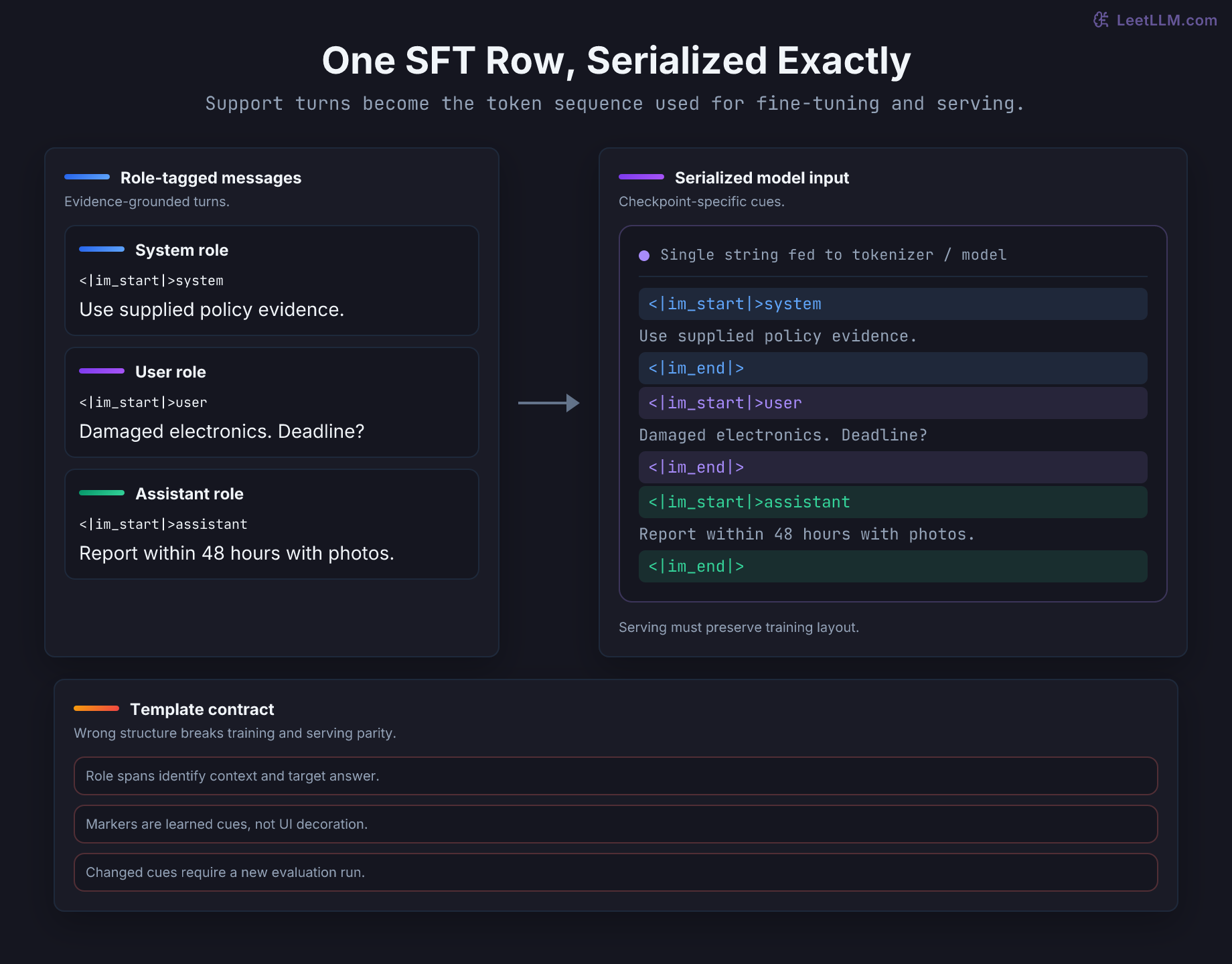Click monospace "Damaged electronics. Deadline?" in serialized input
This screenshot has width=1232, height=964.
(783, 435)
